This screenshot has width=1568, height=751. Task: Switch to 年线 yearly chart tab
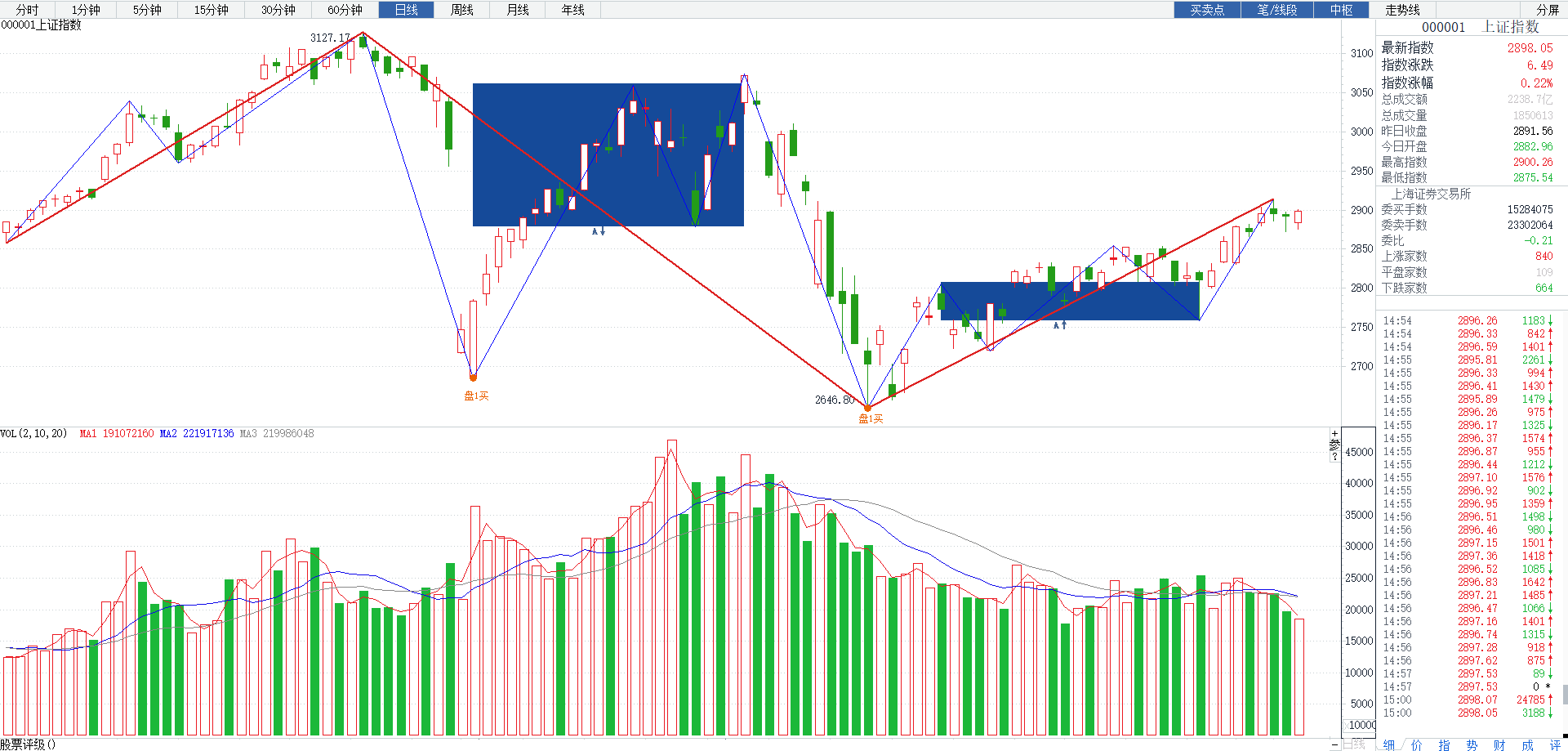573,10
